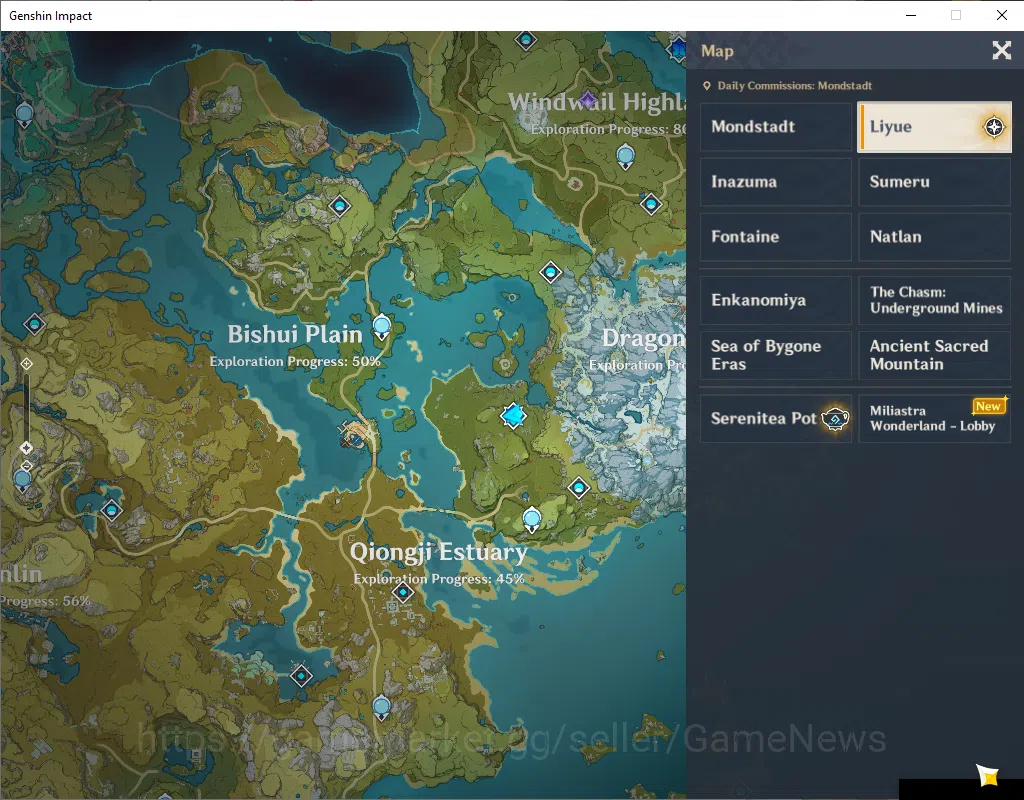Select teleport waypoint southwest of Qiongji Estuary

301,676
